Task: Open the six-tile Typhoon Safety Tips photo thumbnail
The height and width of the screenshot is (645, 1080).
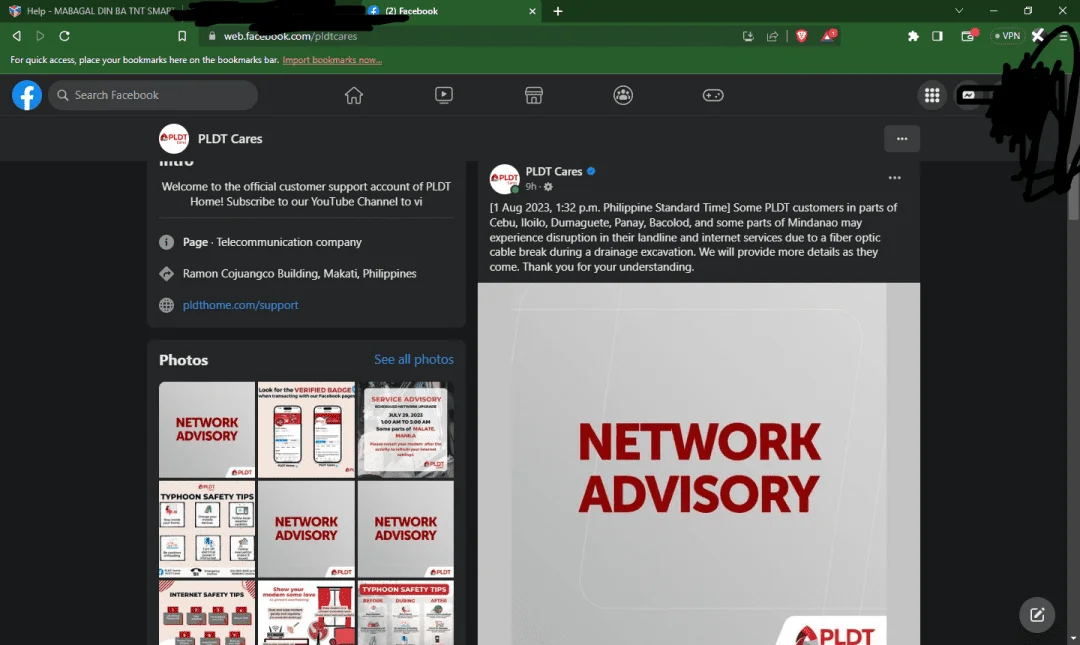Action: pyautogui.click(x=207, y=529)
